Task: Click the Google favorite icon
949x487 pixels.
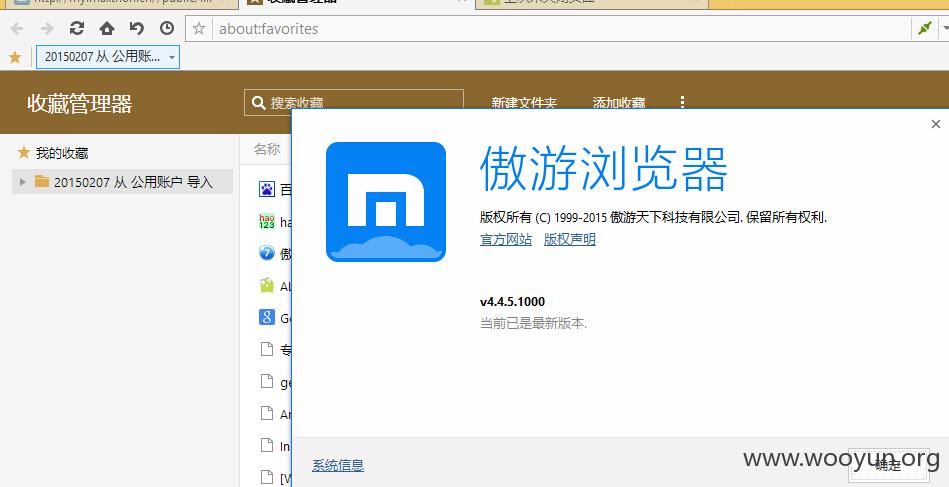Action: tap(266, 317)
